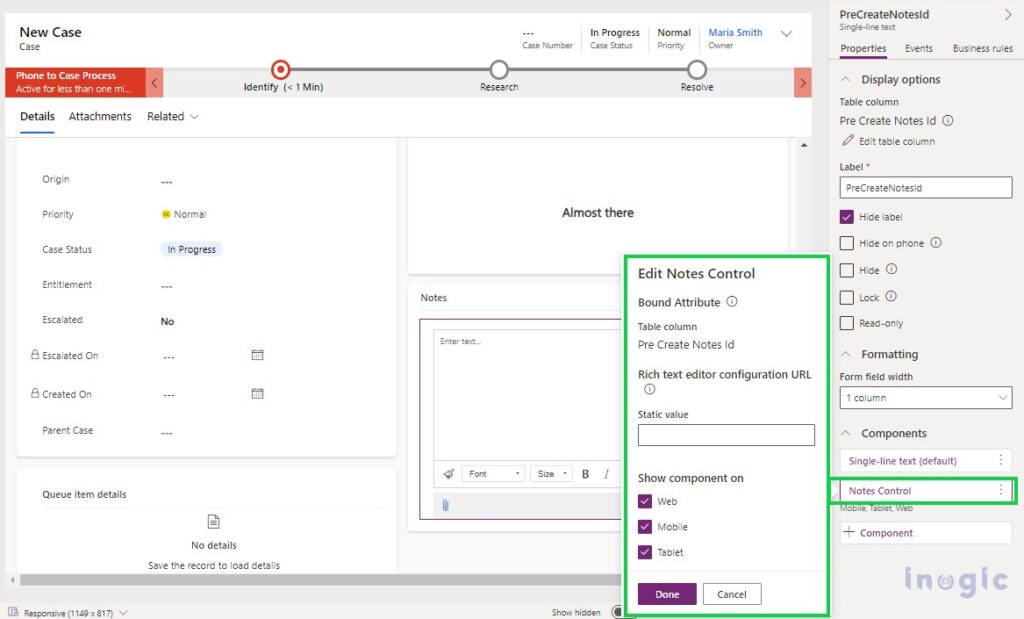Viewport: 1024px width, 619px height.
Task: Collapse the Display options section
Action: coord(845,79)
